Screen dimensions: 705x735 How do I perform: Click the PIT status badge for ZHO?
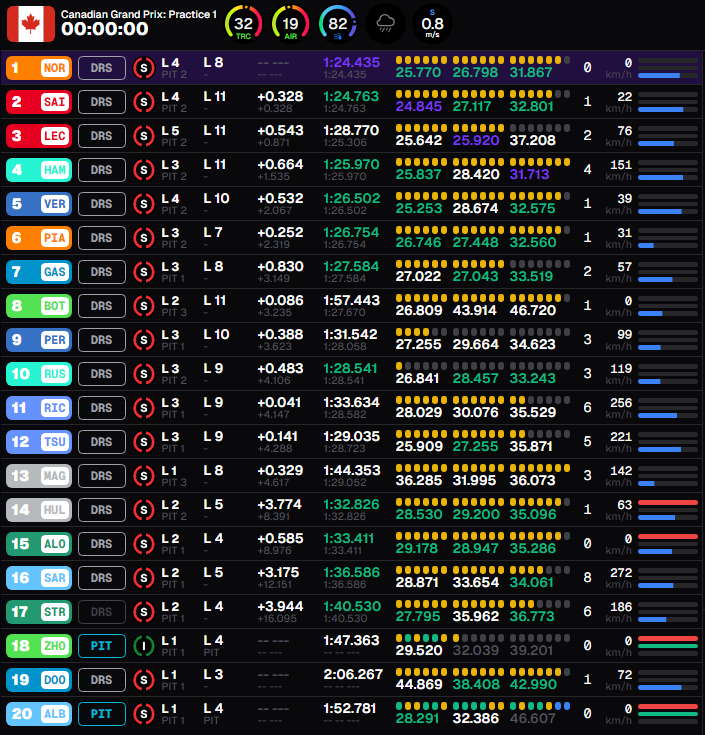tap(102, 645)
